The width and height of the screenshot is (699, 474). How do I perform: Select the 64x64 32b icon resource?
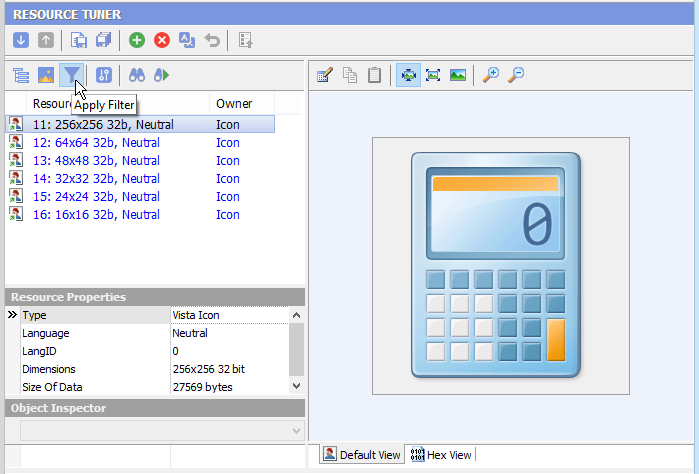[96, 143]
